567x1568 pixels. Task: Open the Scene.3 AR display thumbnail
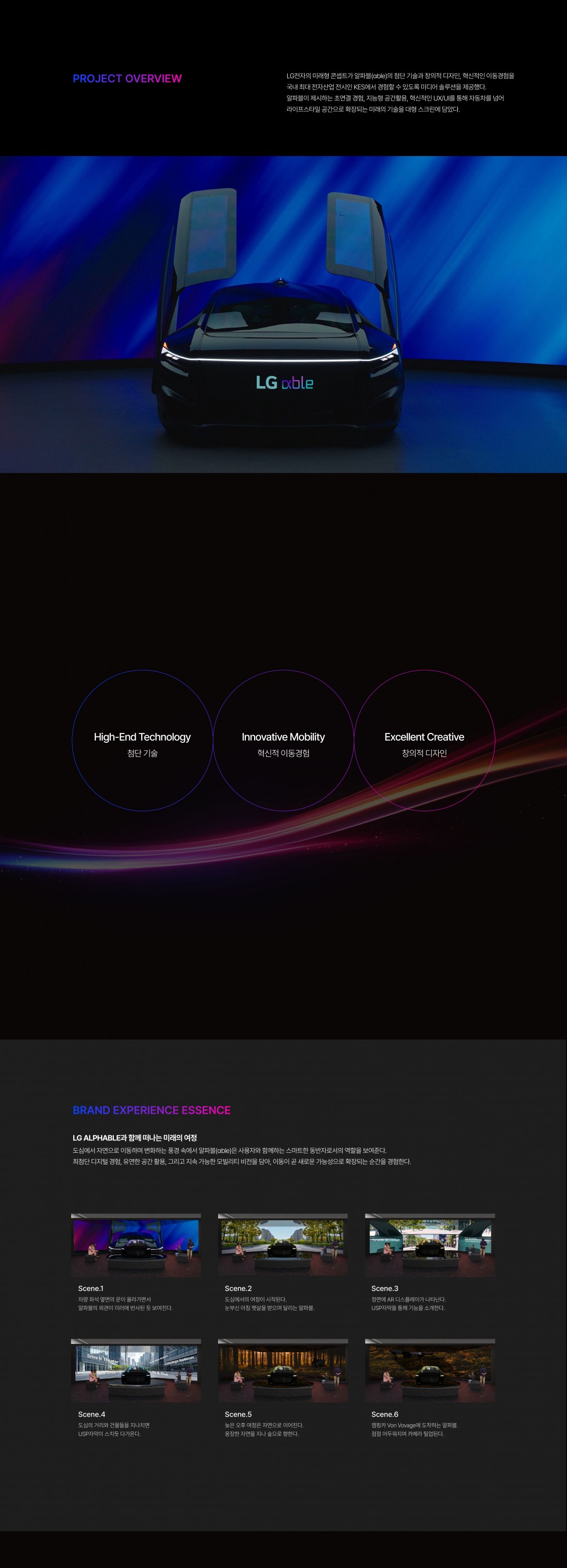tap(429, 1245)
